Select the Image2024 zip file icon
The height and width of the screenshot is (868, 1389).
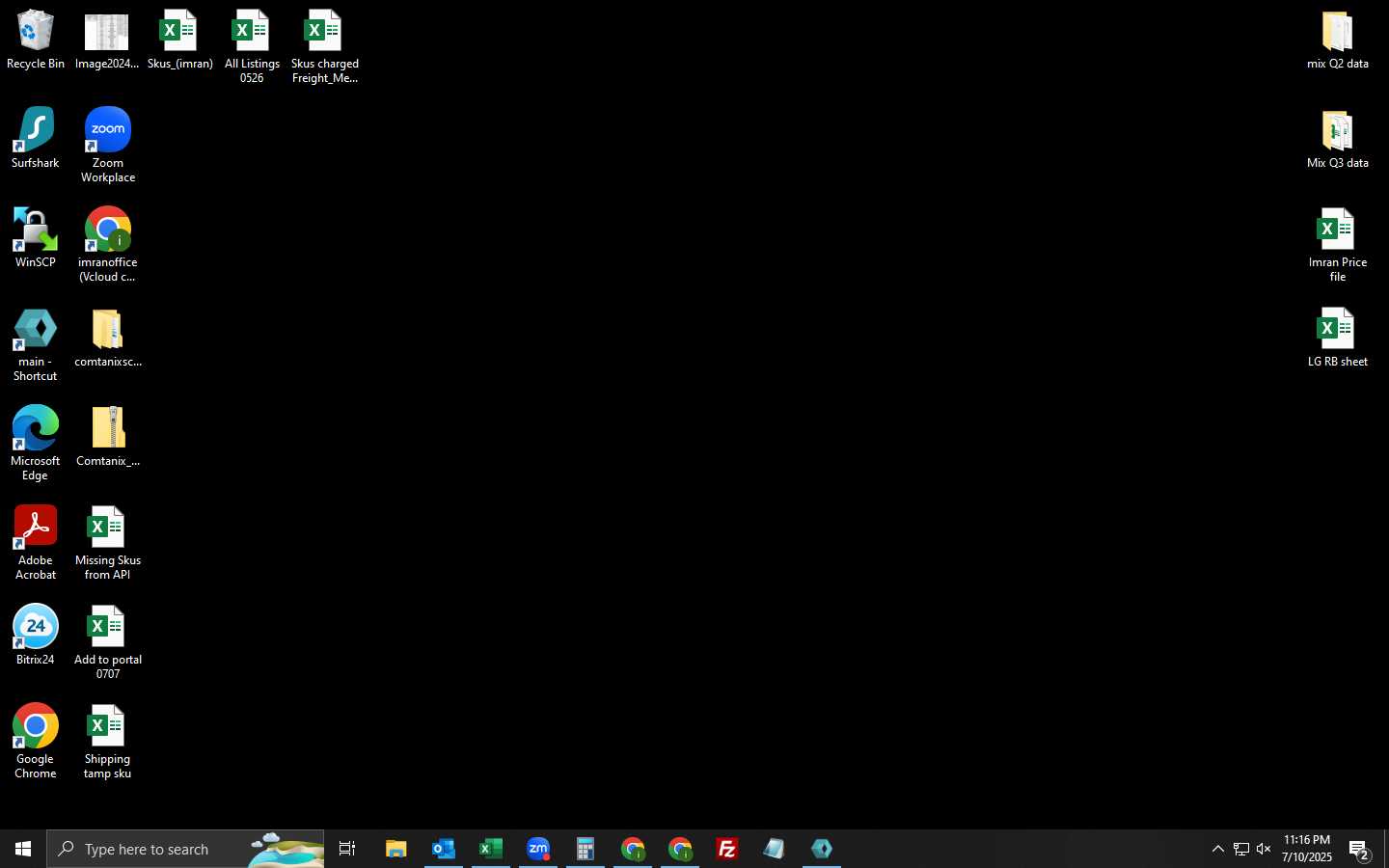pyautogui.click(x=107, y=41)
